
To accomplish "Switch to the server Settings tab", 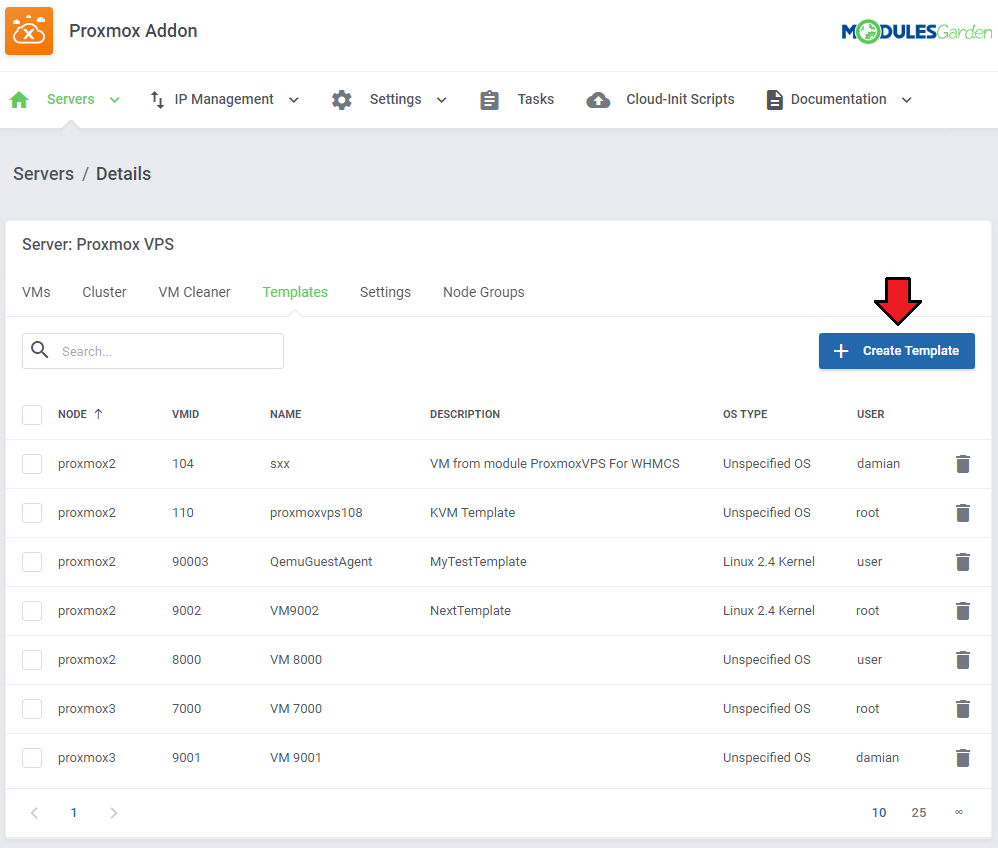I will 385,292.
